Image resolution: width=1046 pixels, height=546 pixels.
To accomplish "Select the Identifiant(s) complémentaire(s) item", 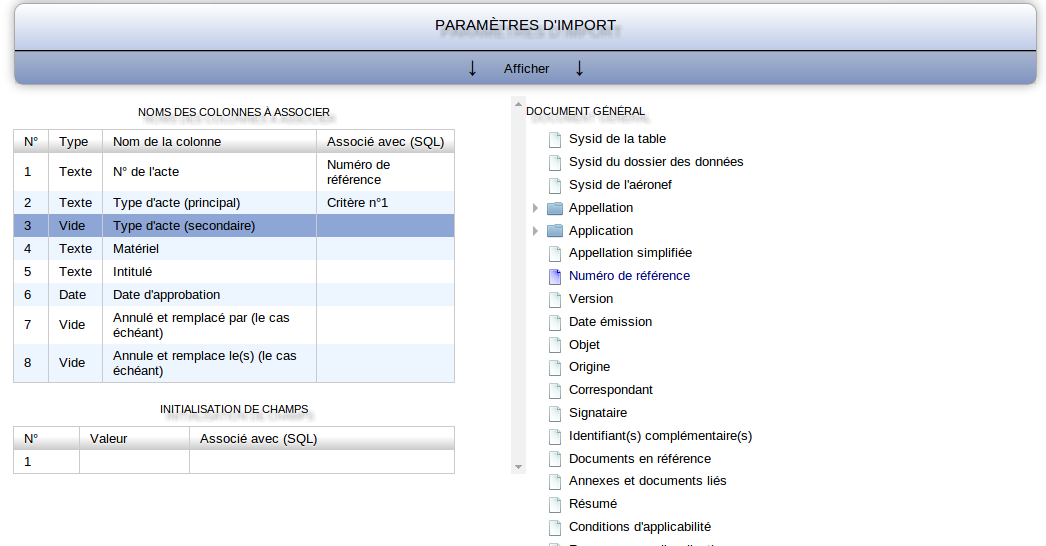I will point(660,436).
